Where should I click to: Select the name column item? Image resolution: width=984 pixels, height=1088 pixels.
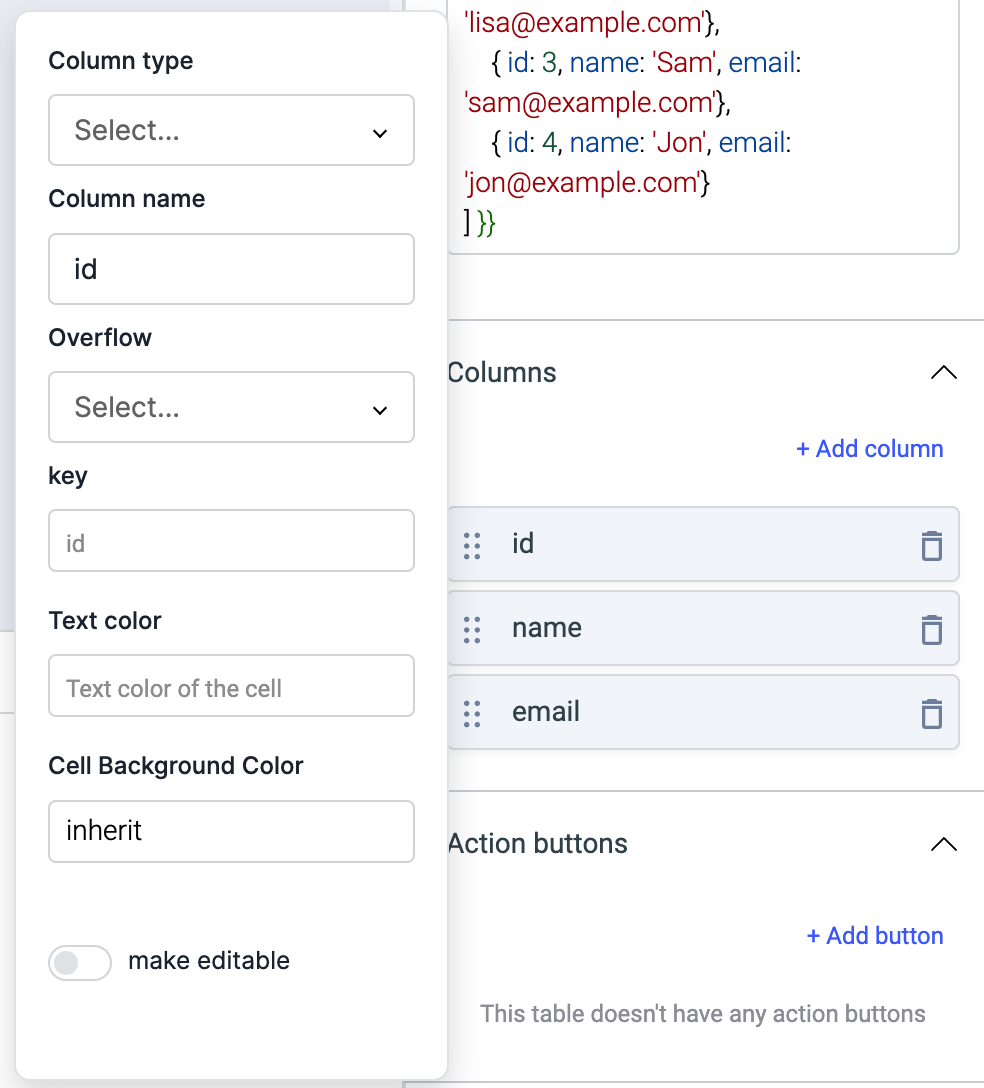tap(700, 629)
